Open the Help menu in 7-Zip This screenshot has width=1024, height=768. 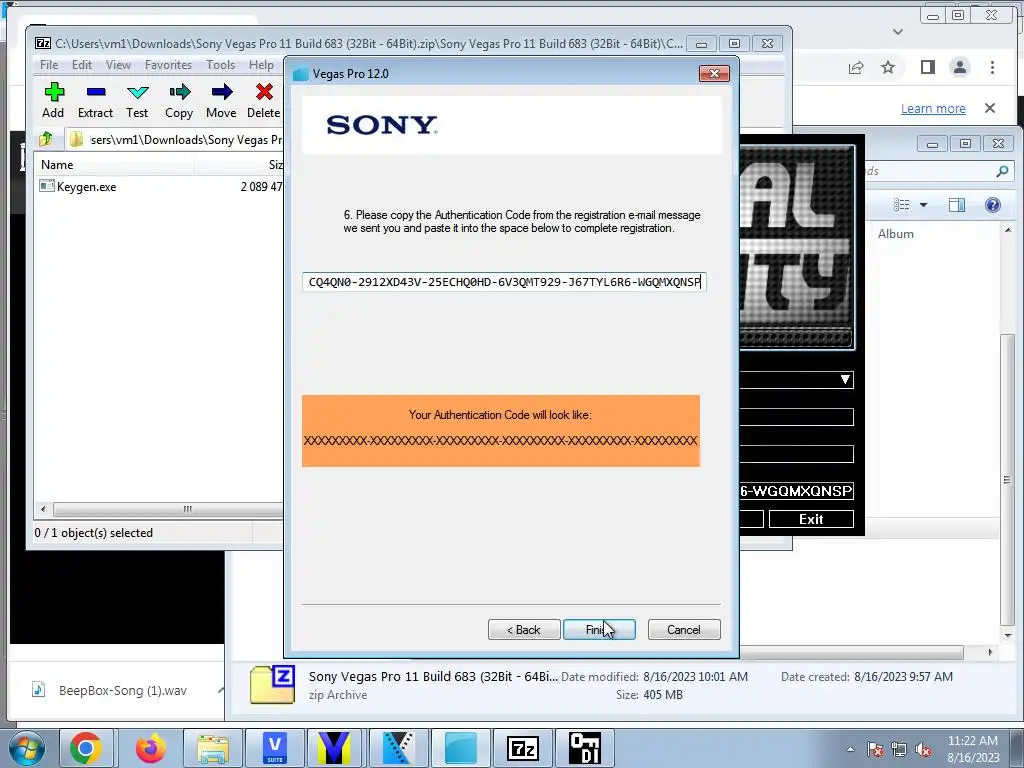261,65
